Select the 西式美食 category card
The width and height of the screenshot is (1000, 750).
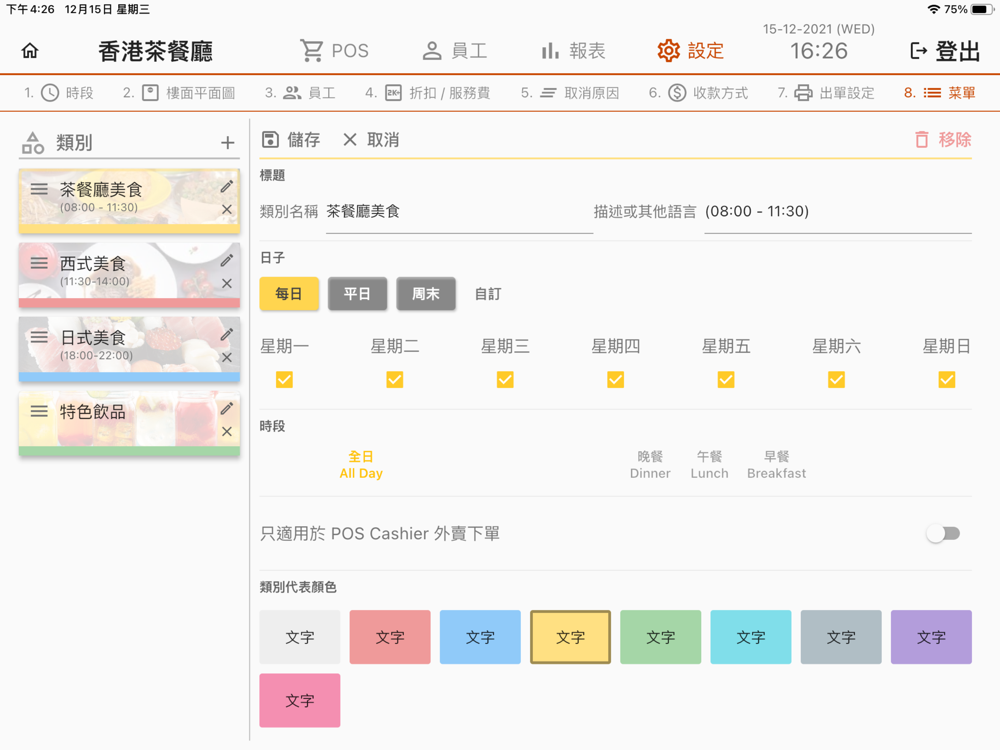pos(129,275)
